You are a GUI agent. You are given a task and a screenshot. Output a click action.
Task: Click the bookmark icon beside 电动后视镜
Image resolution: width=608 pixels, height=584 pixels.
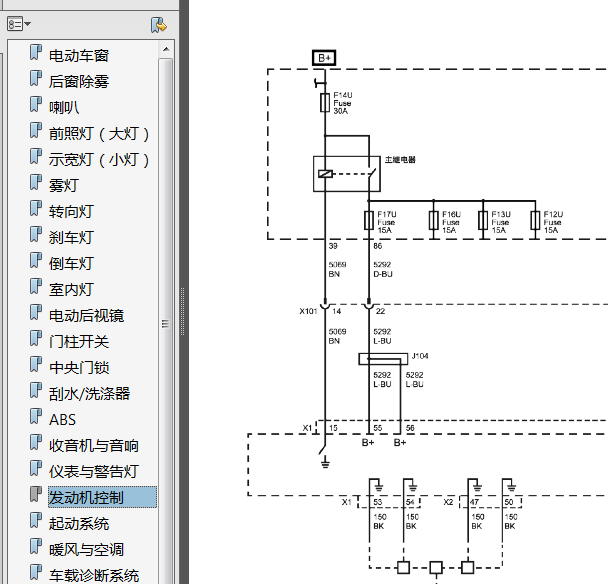[x=36, y=312]
